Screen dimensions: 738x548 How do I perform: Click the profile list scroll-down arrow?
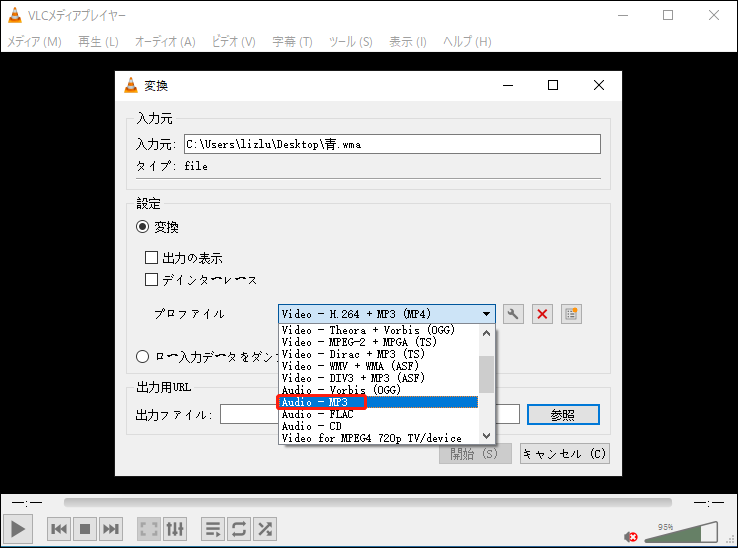pos(486,435)
